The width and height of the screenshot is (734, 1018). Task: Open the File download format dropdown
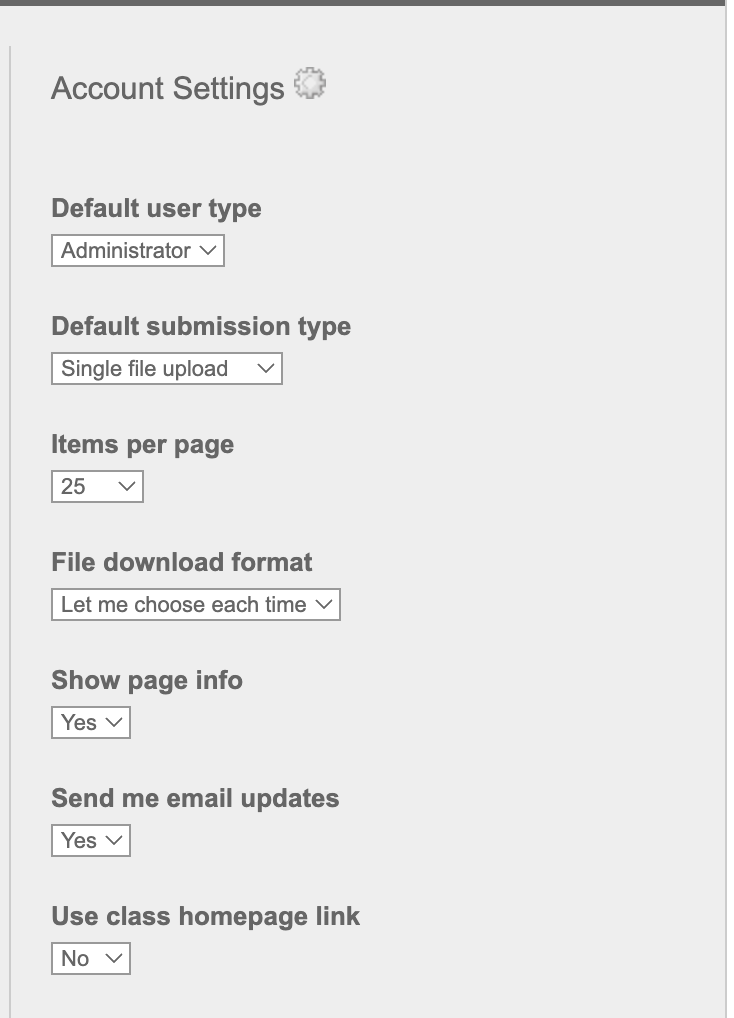(x=195, y=605)
